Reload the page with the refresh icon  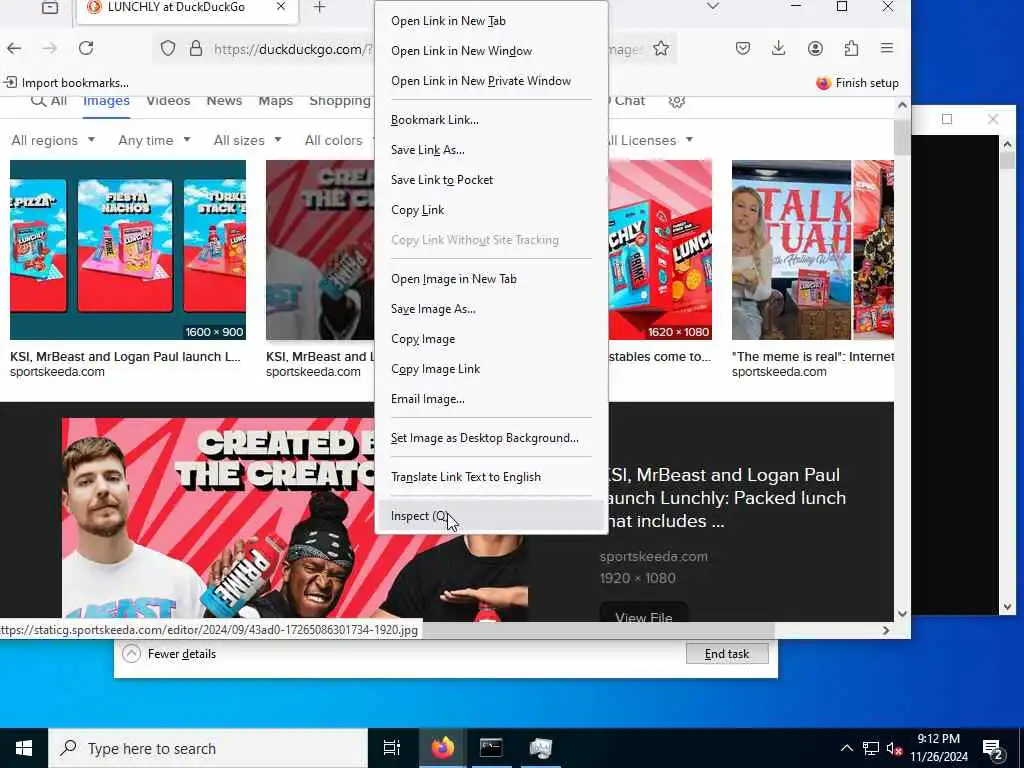coord(86,48)
